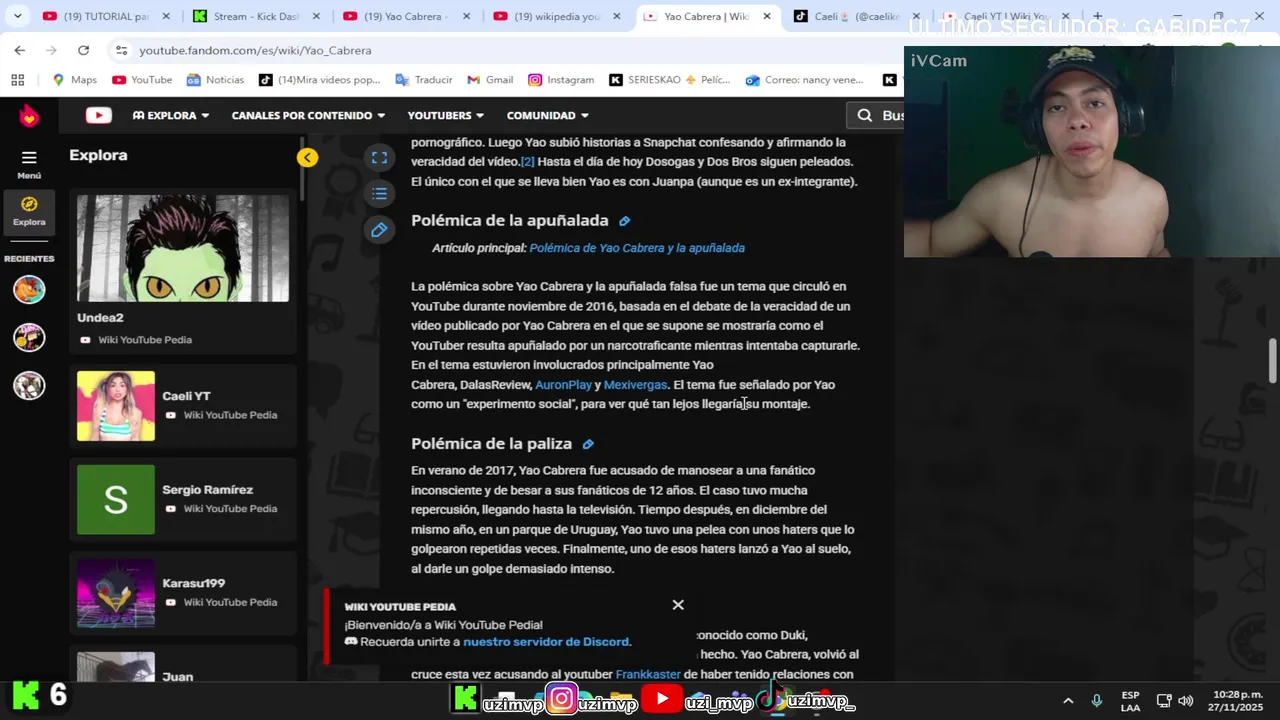Image resolution: width=1280 pixels, height=720 pixels.
Task: Reload the current page
Action: click(83, 50)
